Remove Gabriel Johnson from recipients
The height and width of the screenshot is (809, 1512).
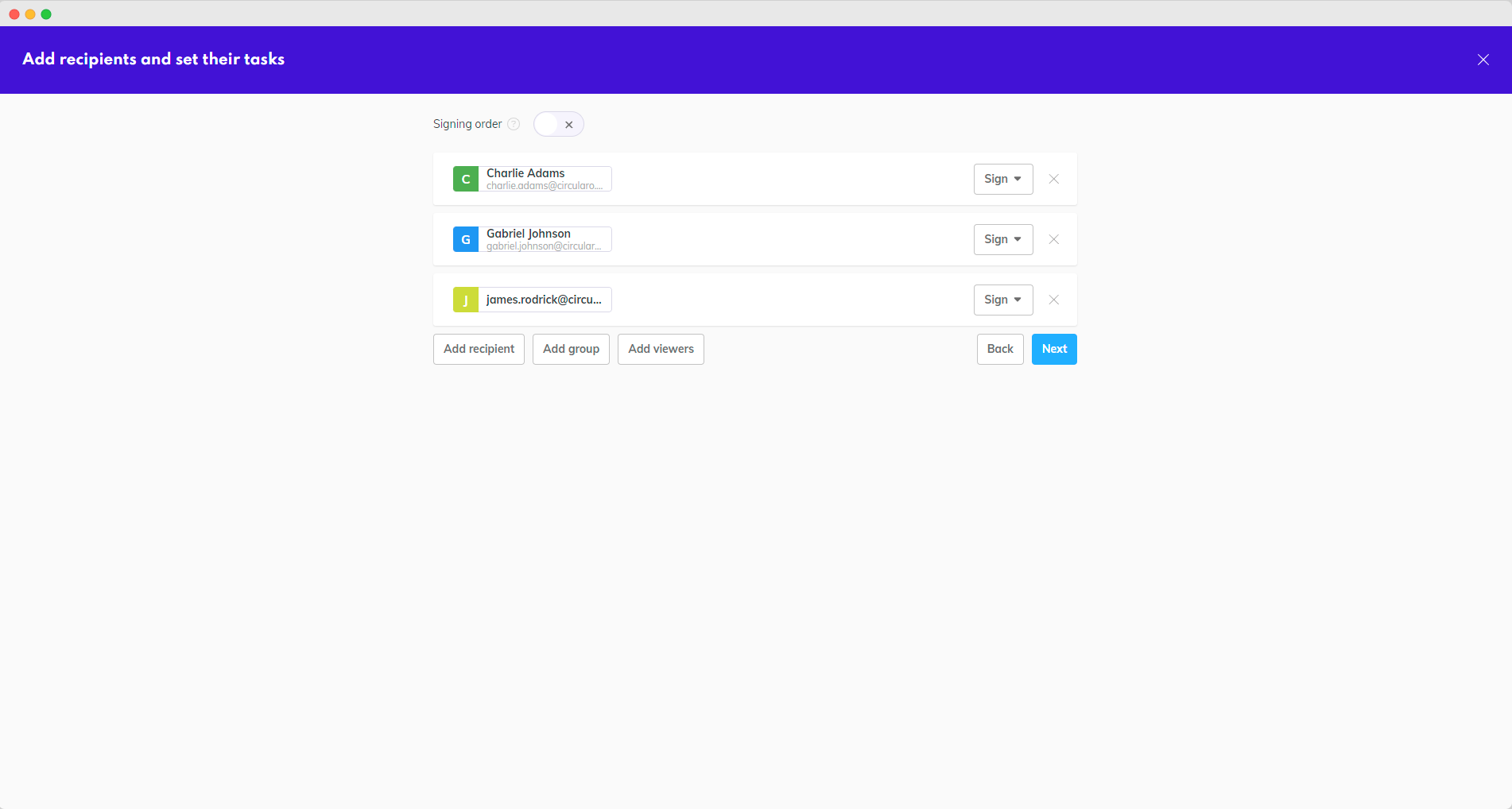pyautogui.click(x=1053, y=239)
